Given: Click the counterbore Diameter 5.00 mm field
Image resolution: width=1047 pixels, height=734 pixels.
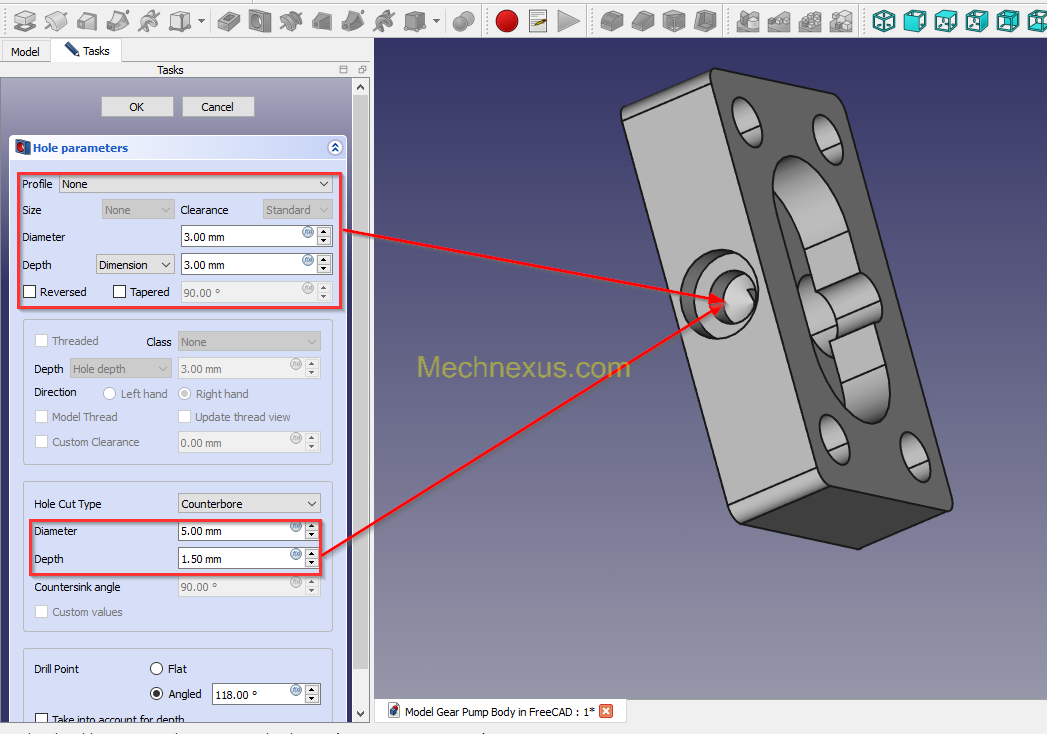Looking at the screenshot, I should [249, 532].
